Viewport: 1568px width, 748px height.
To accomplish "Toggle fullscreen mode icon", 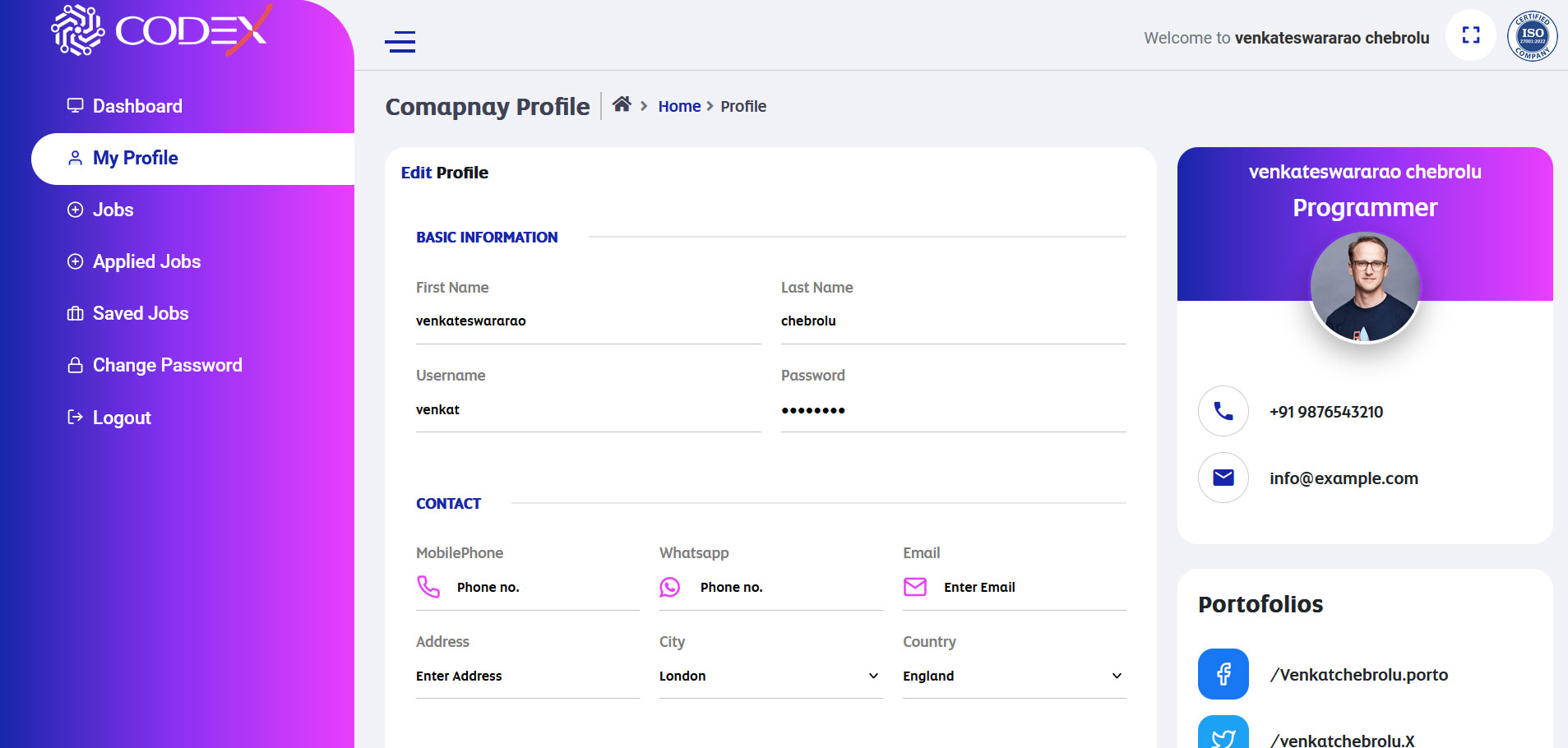I will pyautogui.click(x=1470, y=35).
